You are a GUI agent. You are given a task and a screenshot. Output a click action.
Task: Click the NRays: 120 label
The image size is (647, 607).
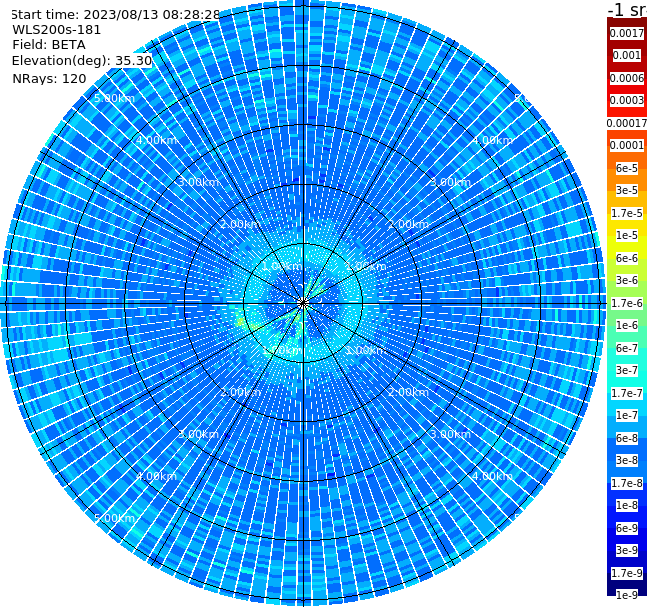(x=49, y=78)
